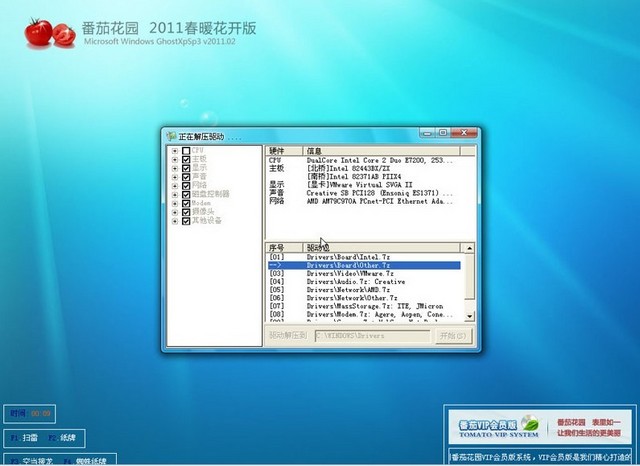The image size is (640, 466).
Task: Click the driver list scrollbar thumb
Action: tap(469, 276)
